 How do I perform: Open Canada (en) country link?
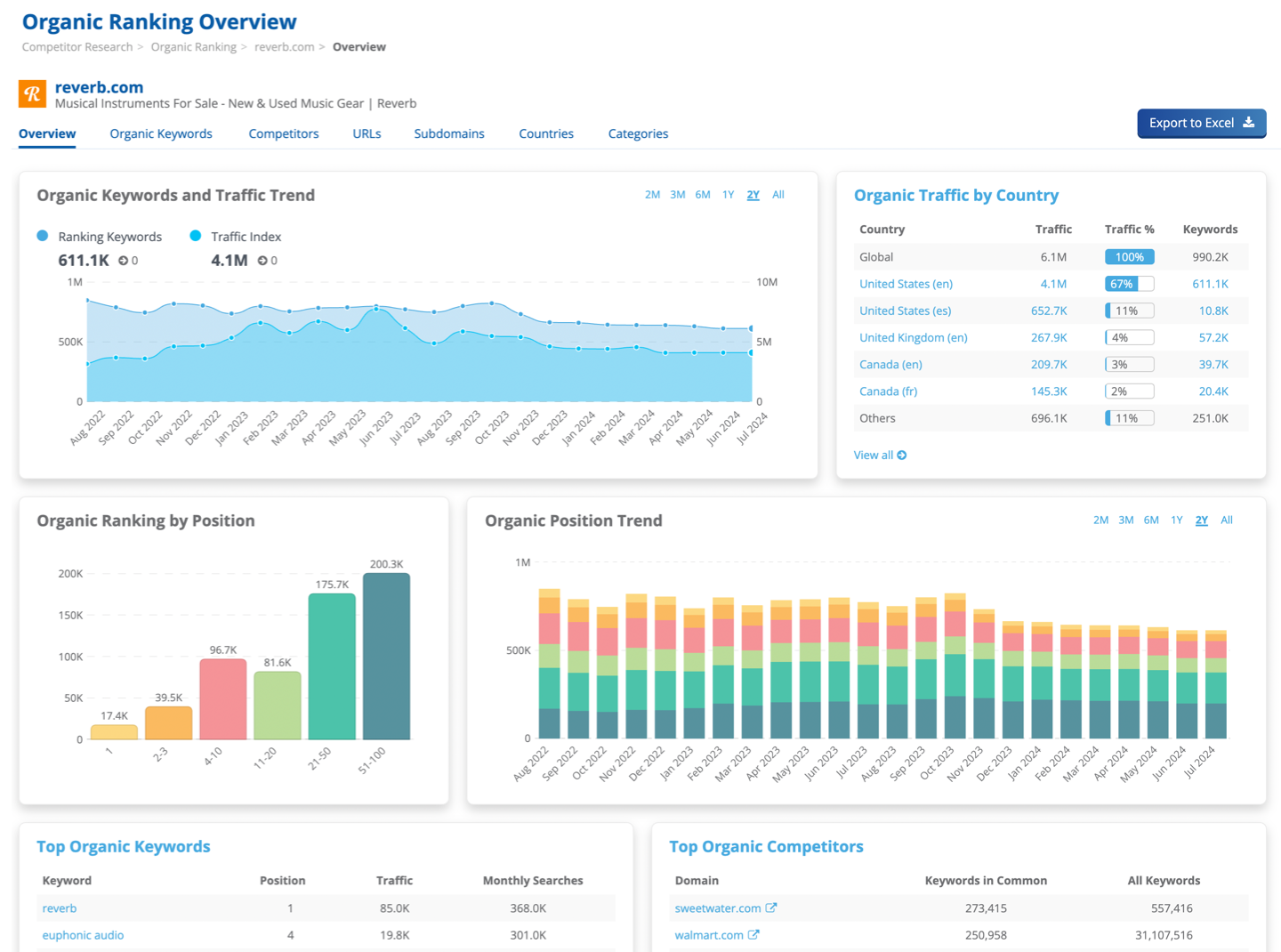click(x=890, y=364)
